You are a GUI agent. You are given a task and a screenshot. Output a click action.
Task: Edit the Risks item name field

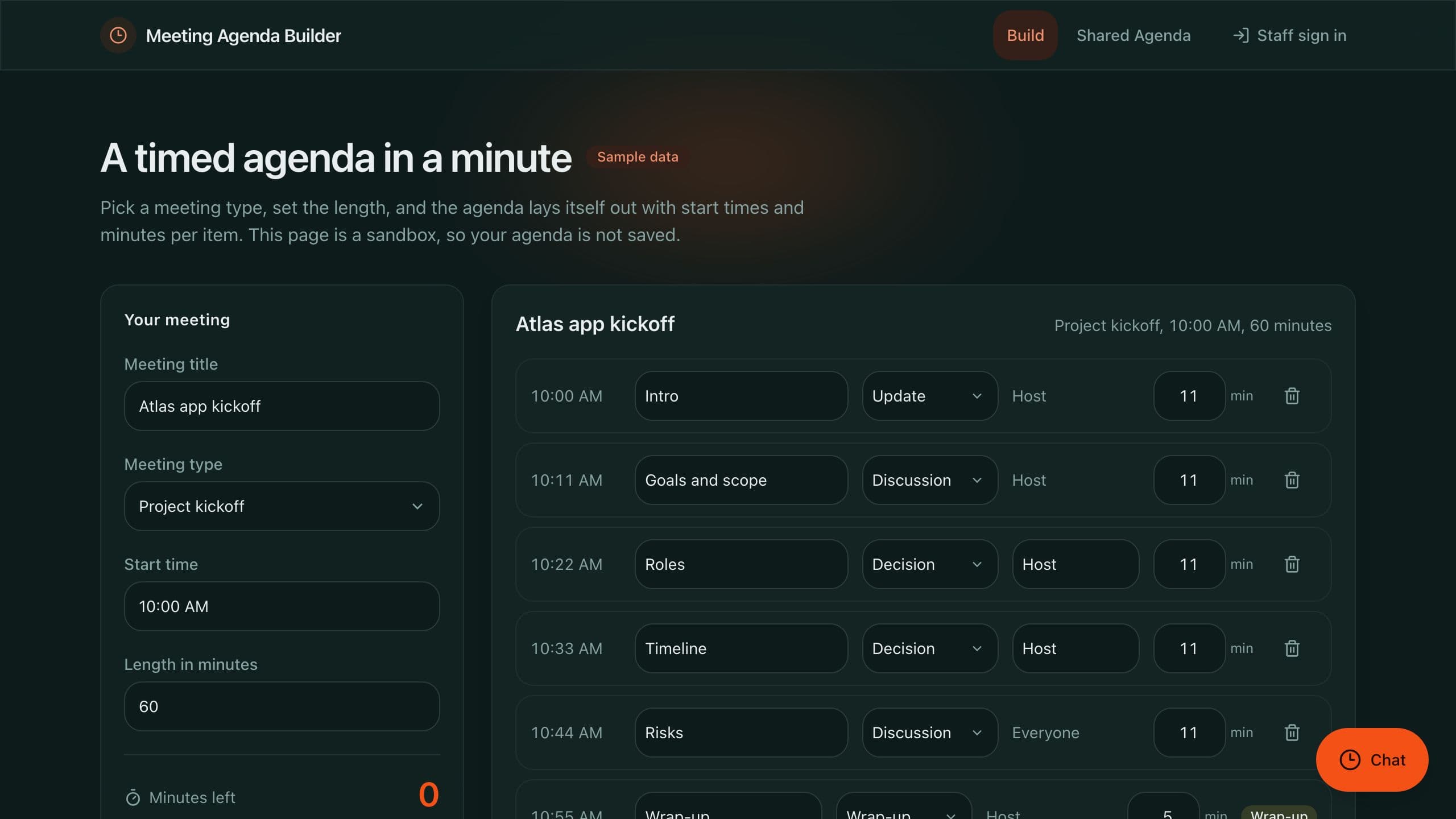pos(741,733)
